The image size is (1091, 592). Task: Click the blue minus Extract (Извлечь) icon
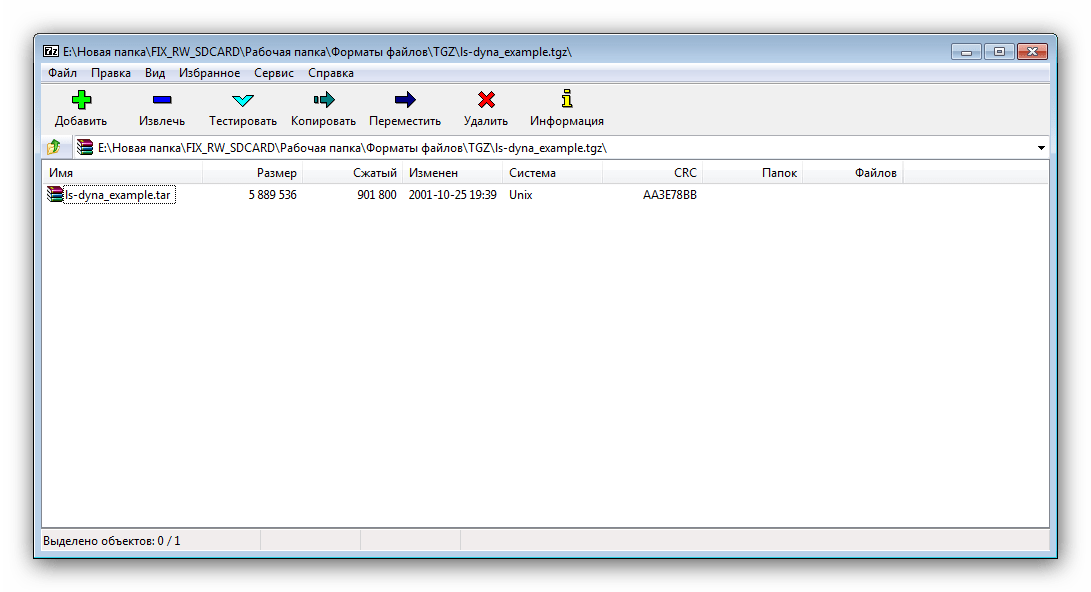point(161,99)
